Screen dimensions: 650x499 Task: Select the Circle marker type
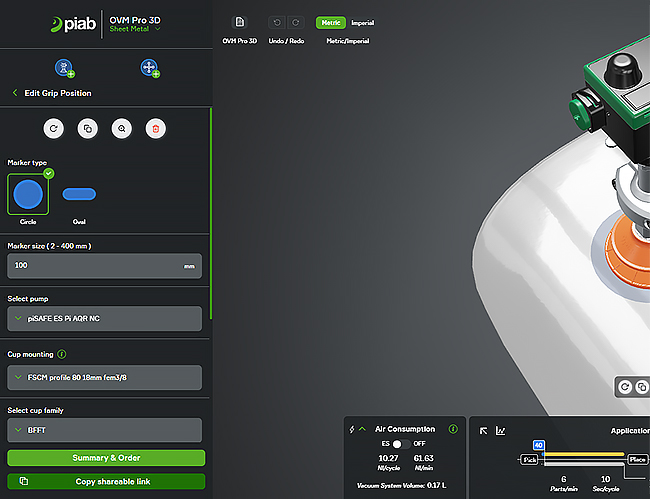[28, 194]
